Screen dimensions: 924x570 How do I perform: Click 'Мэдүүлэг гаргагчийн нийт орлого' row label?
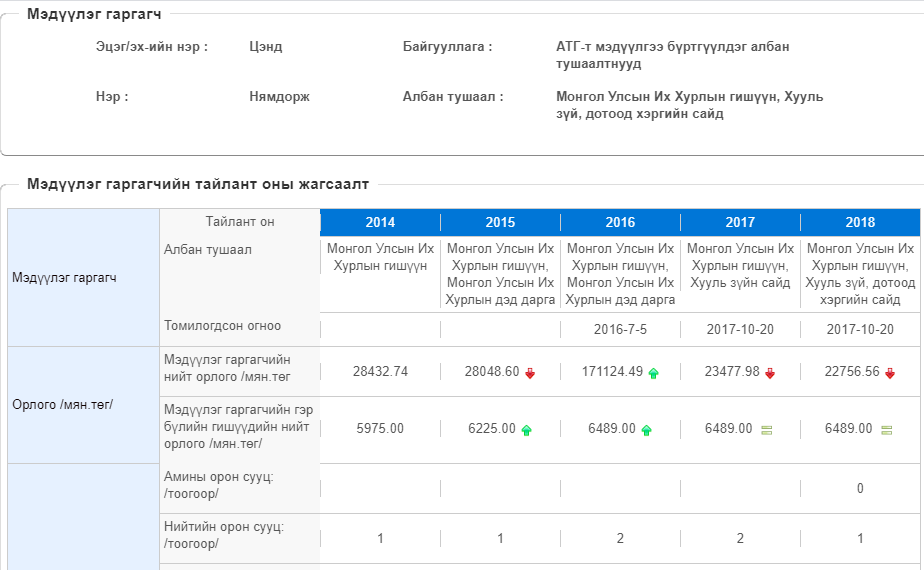227,368
